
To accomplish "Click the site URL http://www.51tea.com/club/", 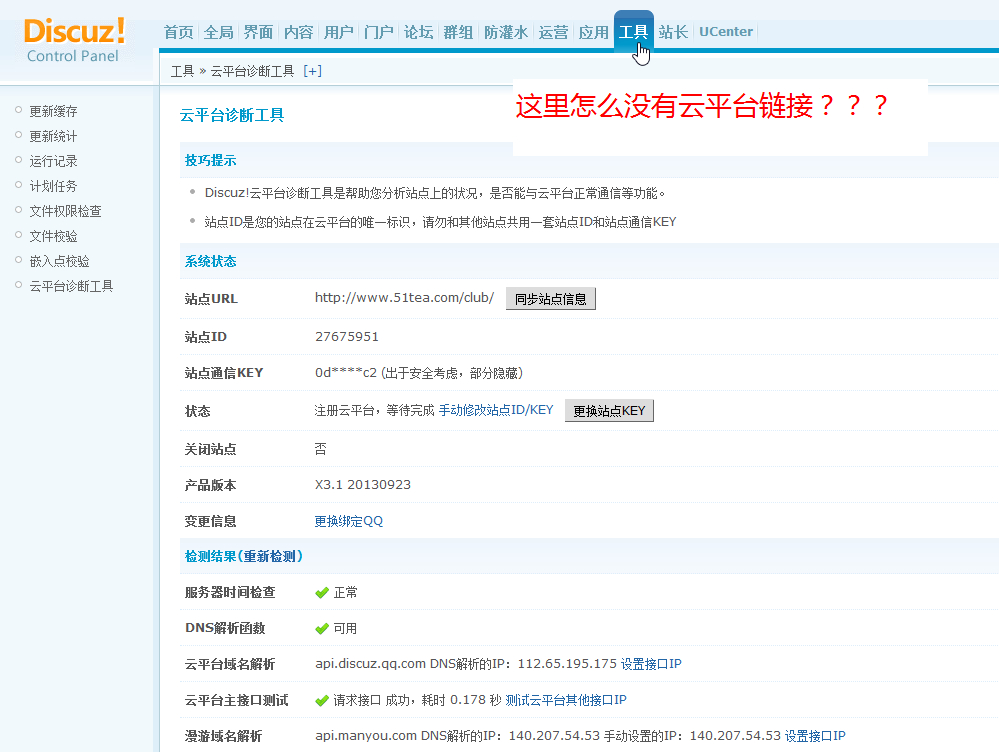I will click(x=404, y=298).
